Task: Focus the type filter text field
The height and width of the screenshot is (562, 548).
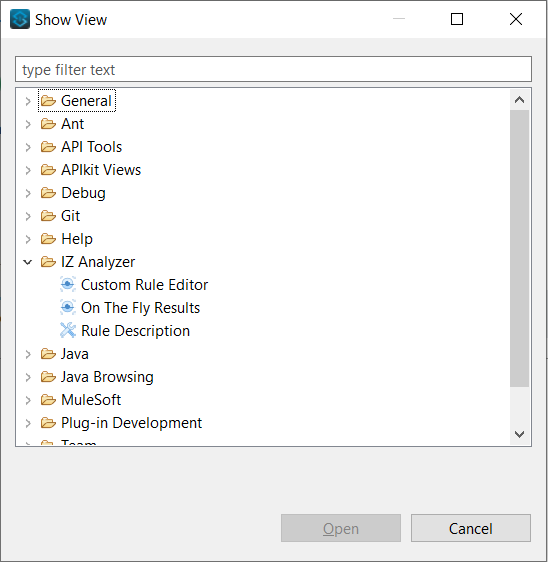Action: (273, 69)
